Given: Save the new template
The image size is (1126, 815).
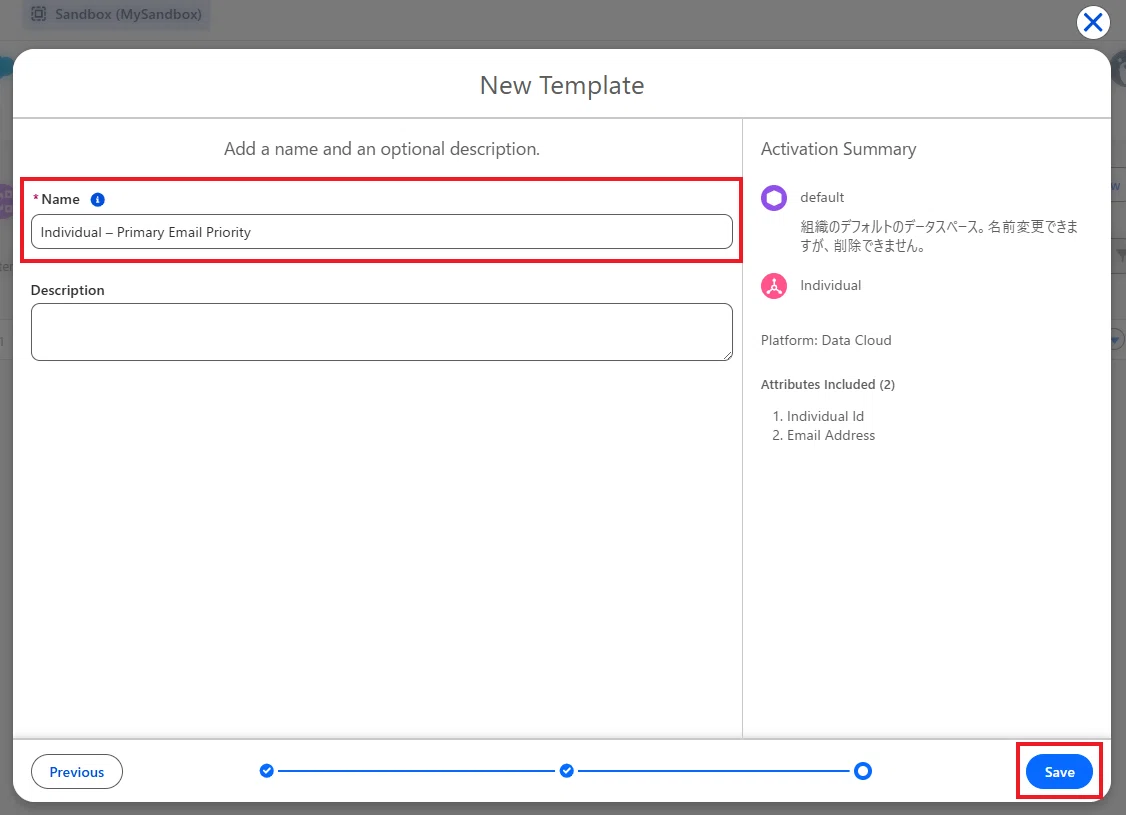Looking at the screenshot, I should pos(1058,772).
